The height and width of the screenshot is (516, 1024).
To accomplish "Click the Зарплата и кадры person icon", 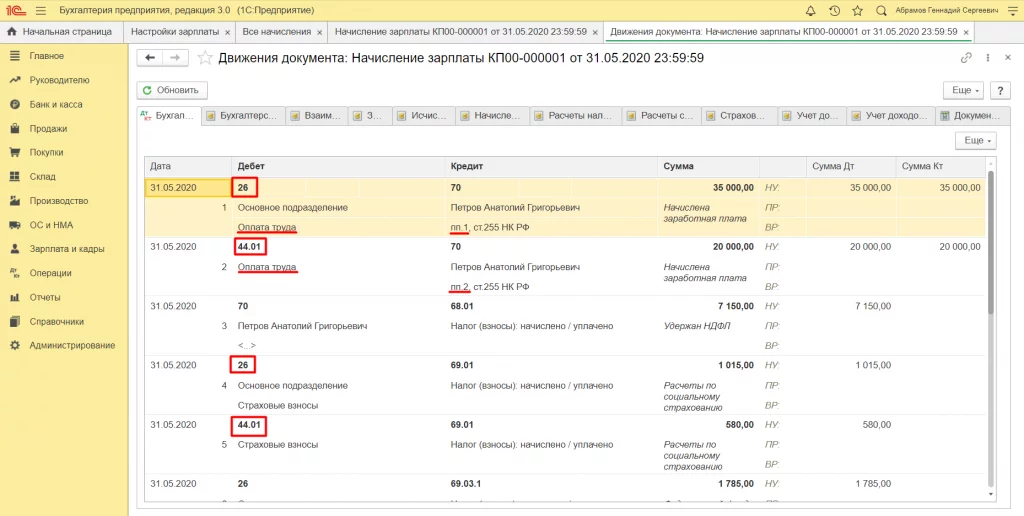I will pos(15,249).
